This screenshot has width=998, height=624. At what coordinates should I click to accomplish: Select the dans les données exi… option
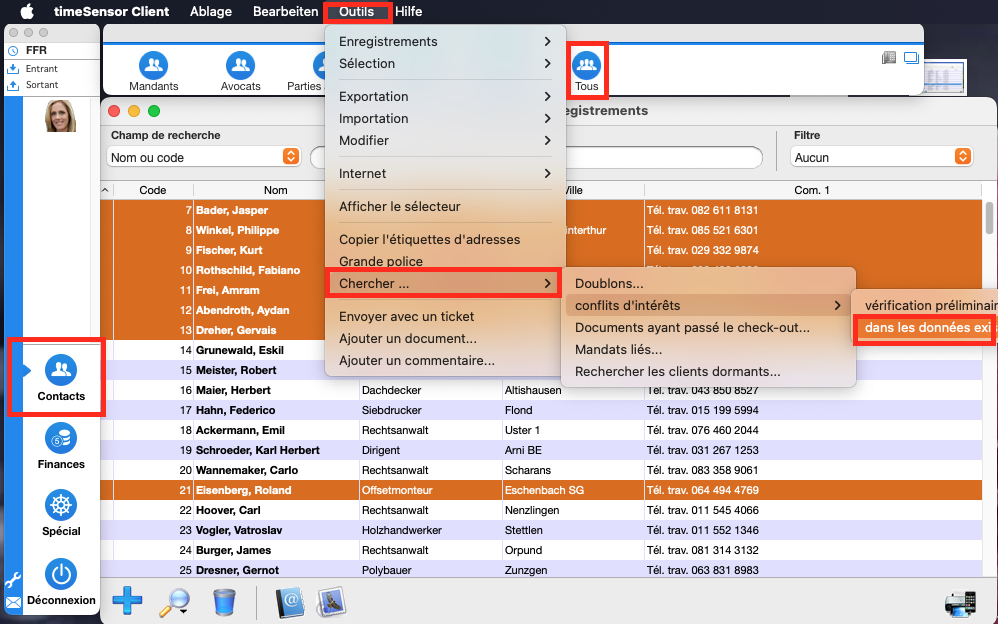tap(927, 328)
